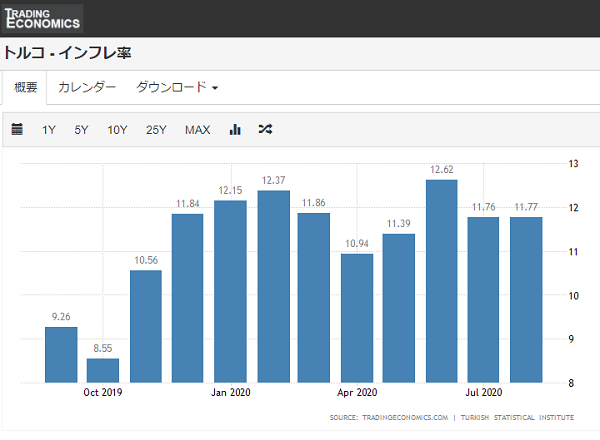Click the 12.15 bar for Jan 2020
The image size is (600, 440).
230,292
